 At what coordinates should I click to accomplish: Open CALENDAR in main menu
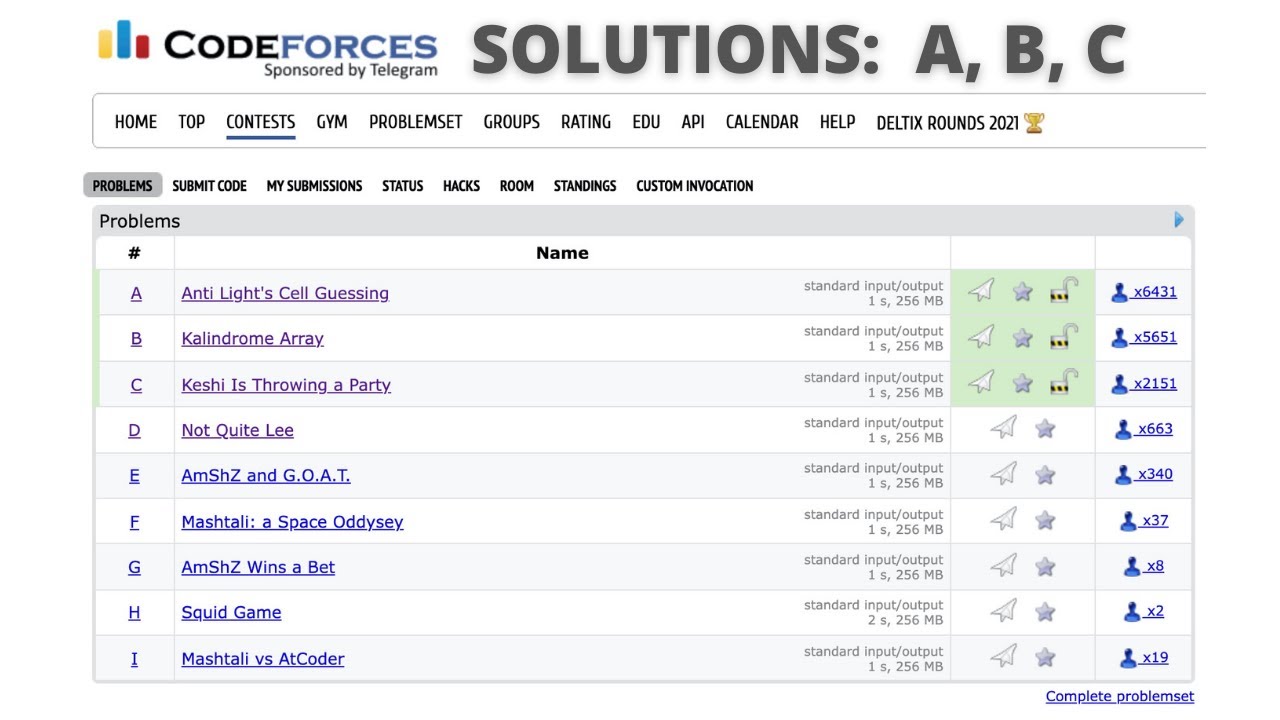[762, 122]
